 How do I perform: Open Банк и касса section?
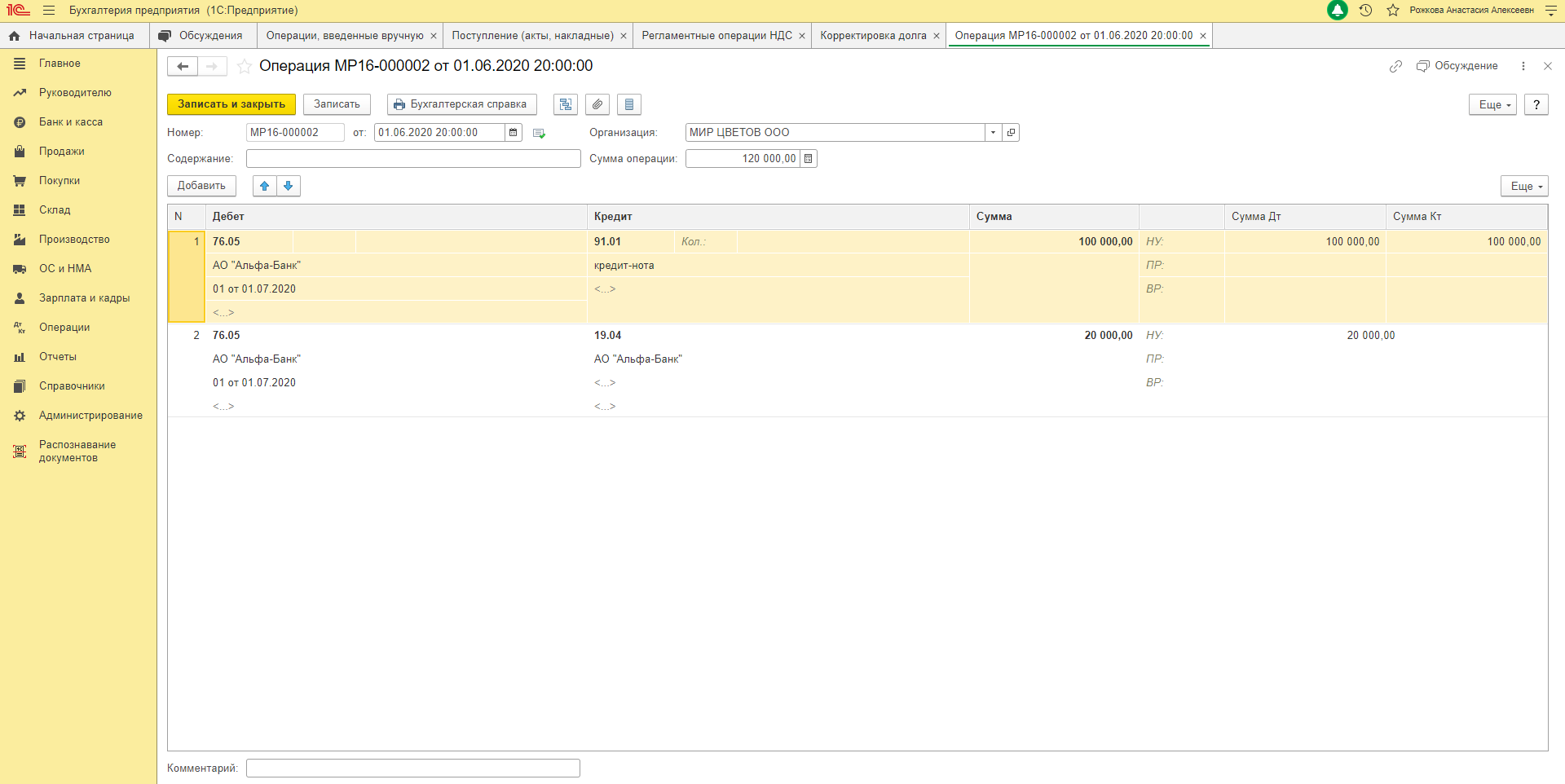click(78, 122)
